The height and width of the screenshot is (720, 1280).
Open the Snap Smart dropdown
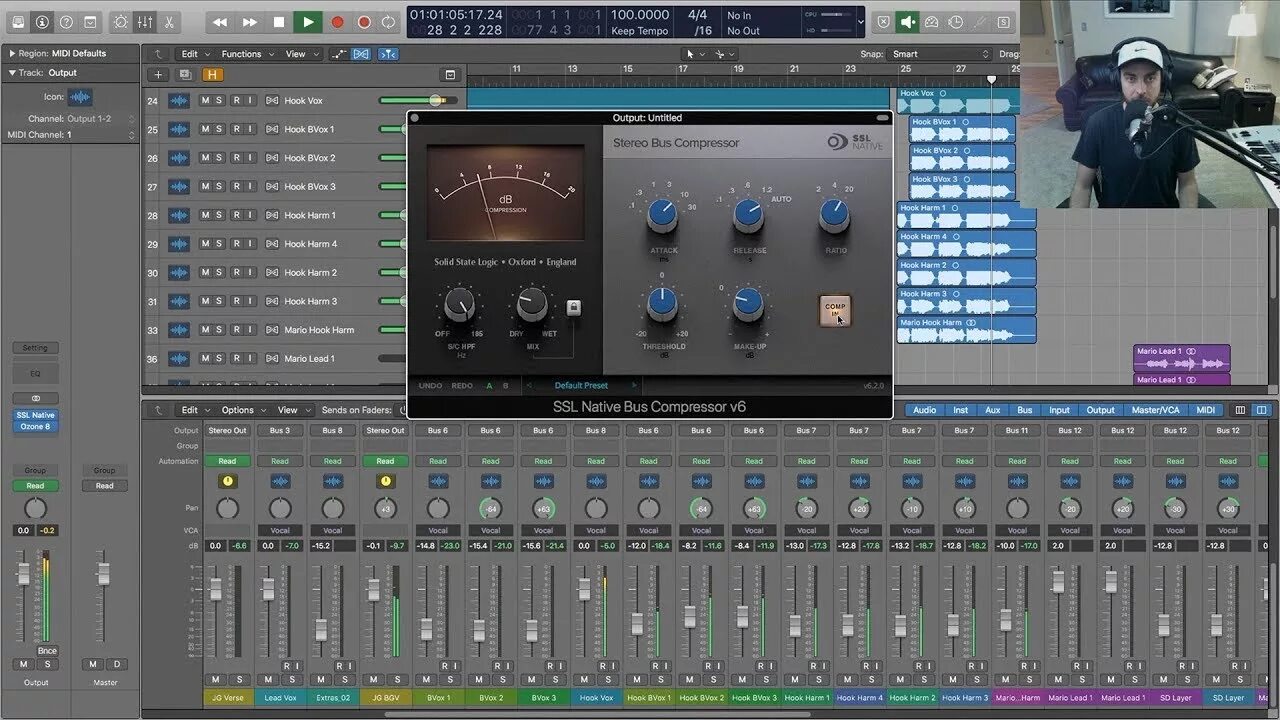tap(940, 54)
